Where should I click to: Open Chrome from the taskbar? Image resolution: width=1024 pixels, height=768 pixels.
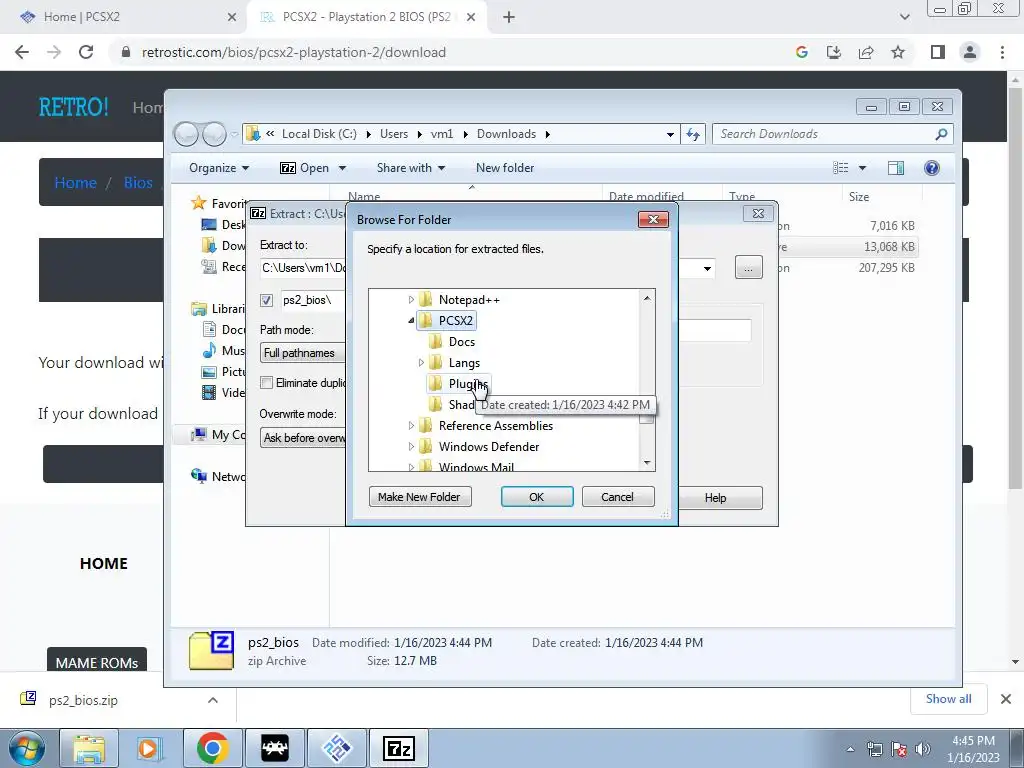(x=212, y=748)
